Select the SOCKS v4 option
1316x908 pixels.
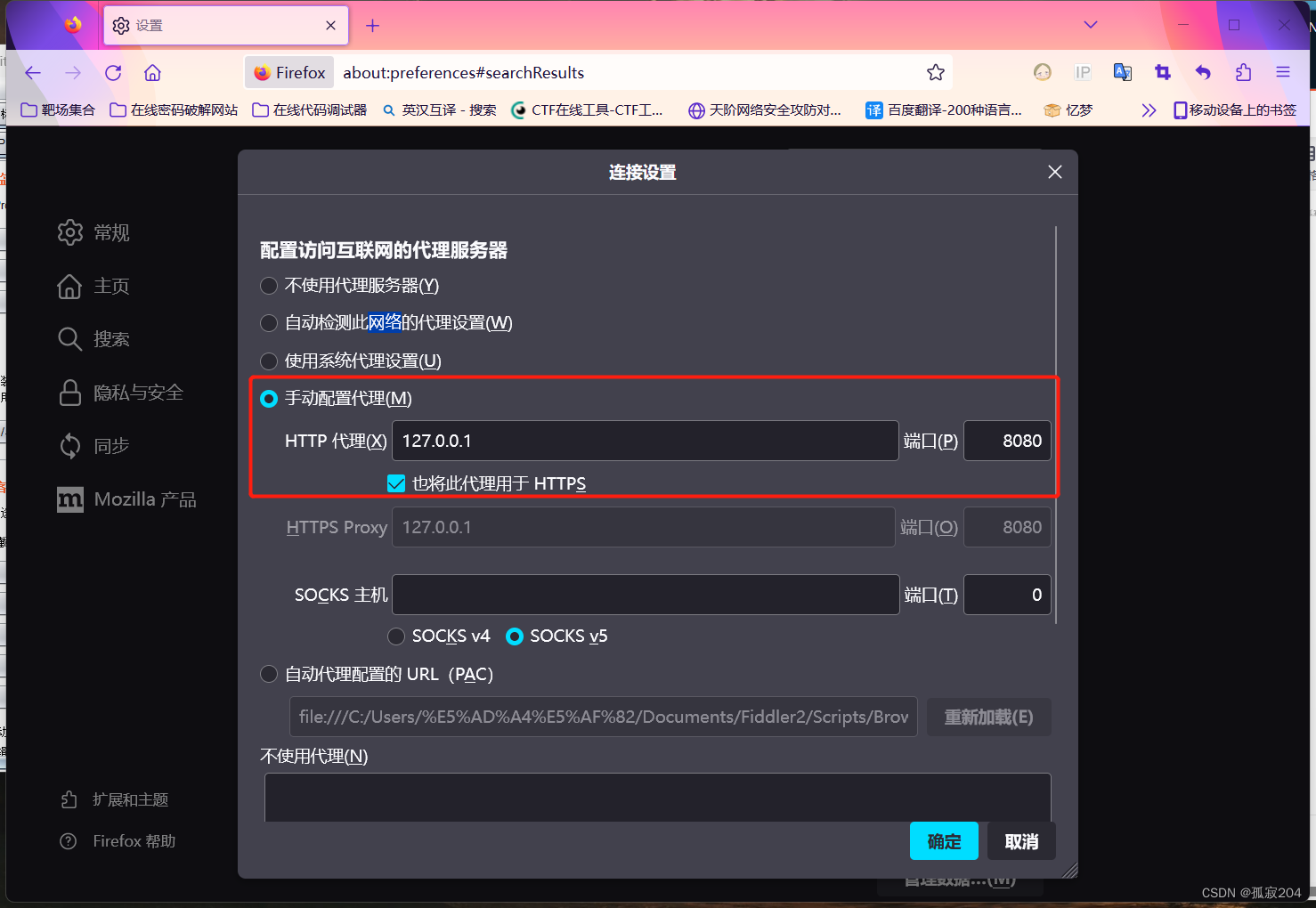[396, 636]
